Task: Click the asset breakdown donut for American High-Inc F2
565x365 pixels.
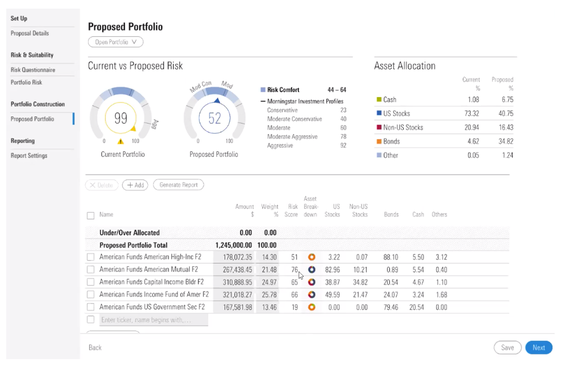Action: pyautogui.click(x=312, y=257)
